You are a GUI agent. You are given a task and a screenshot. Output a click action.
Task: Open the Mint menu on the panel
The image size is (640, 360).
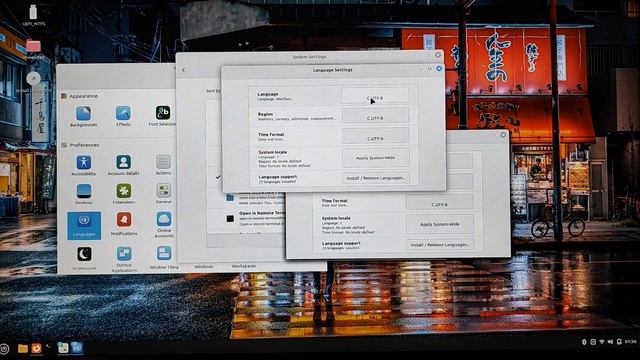(4, 349)
